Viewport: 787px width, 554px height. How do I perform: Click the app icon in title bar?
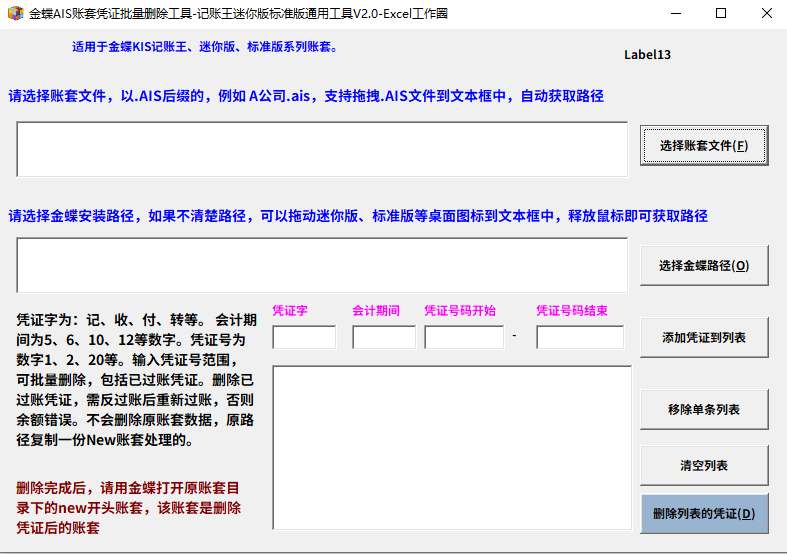click(16, 13)
